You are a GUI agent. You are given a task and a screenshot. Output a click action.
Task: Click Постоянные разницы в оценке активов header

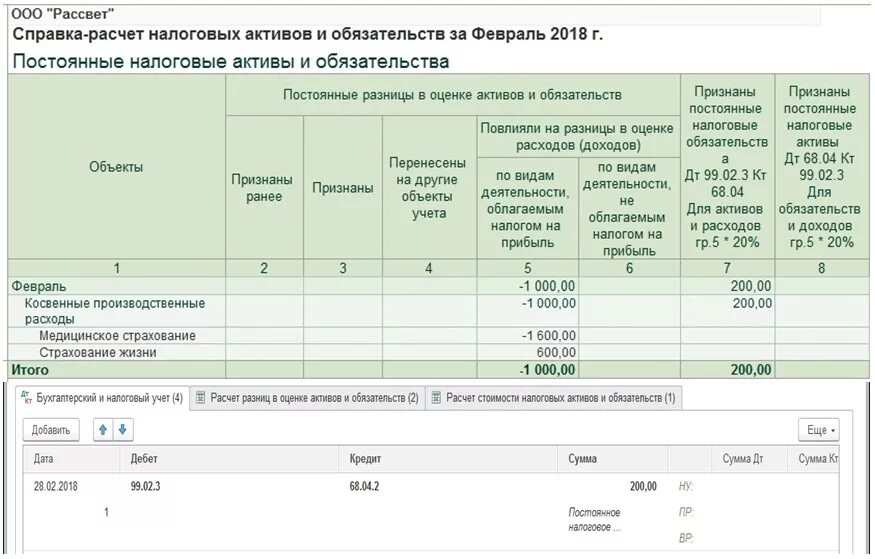coord(452,95)
